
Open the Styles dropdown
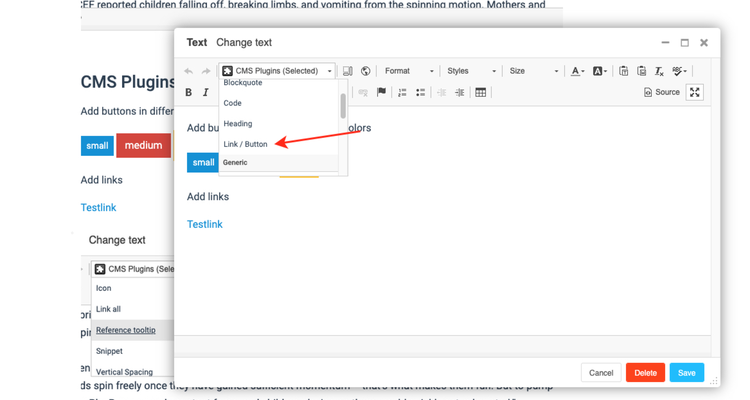(471, 71)
